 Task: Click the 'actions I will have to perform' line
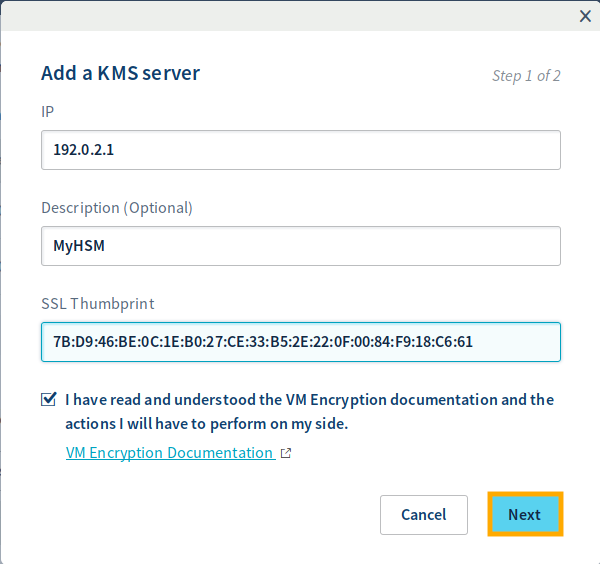(x=209, y=423)
